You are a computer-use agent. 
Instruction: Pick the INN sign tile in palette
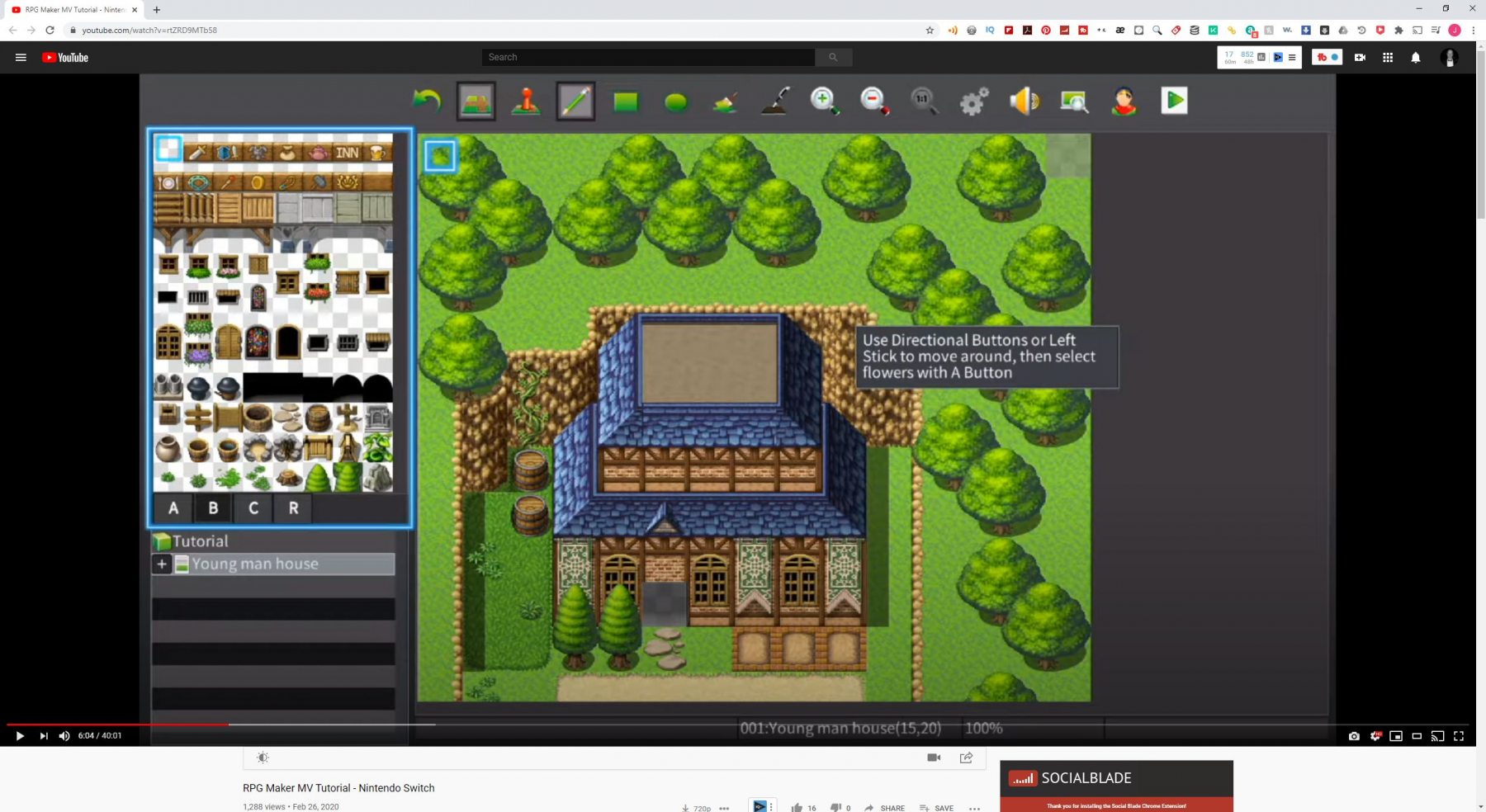pos(347,153)
